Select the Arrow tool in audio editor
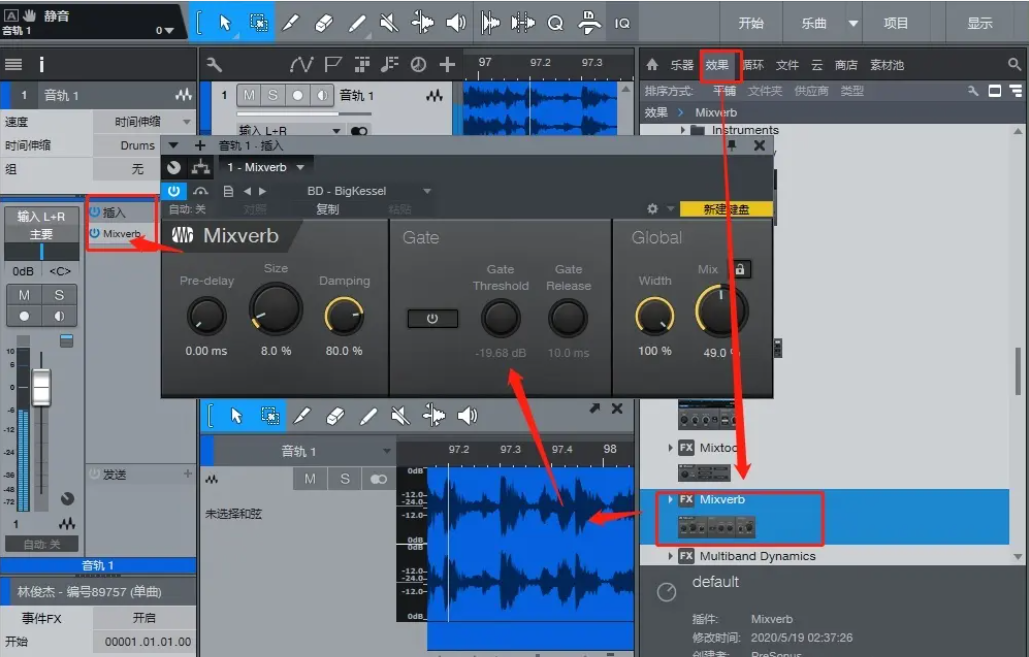1029x657 pixels. 236,415
